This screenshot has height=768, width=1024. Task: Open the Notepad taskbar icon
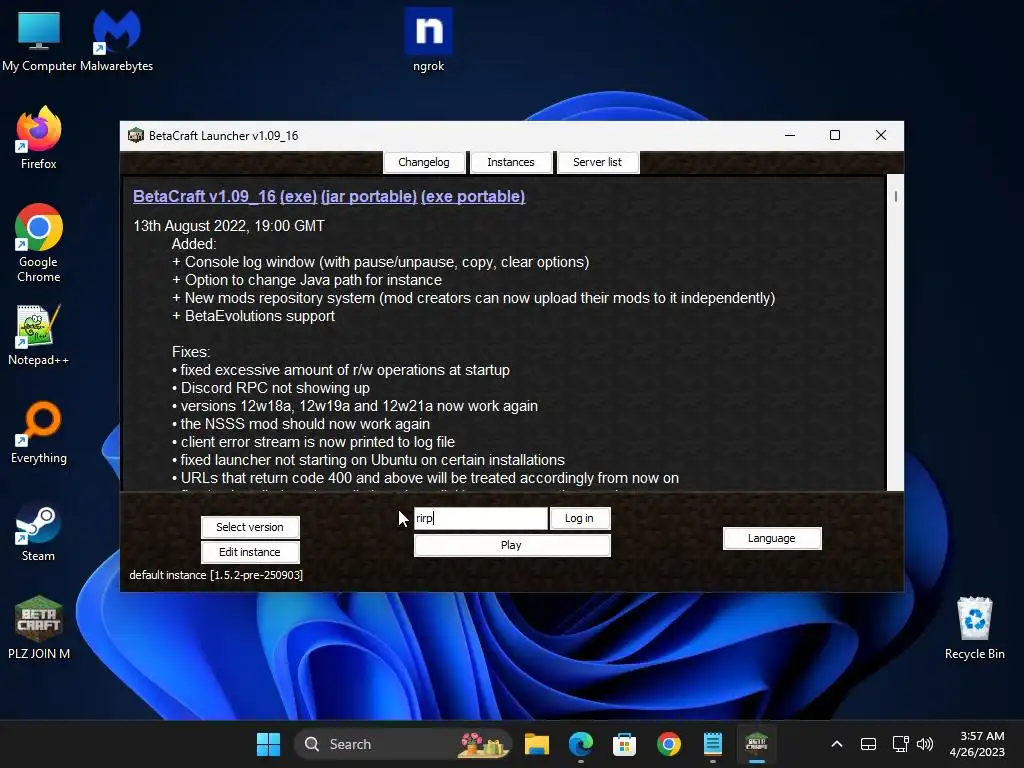click(x=712, y=744)
